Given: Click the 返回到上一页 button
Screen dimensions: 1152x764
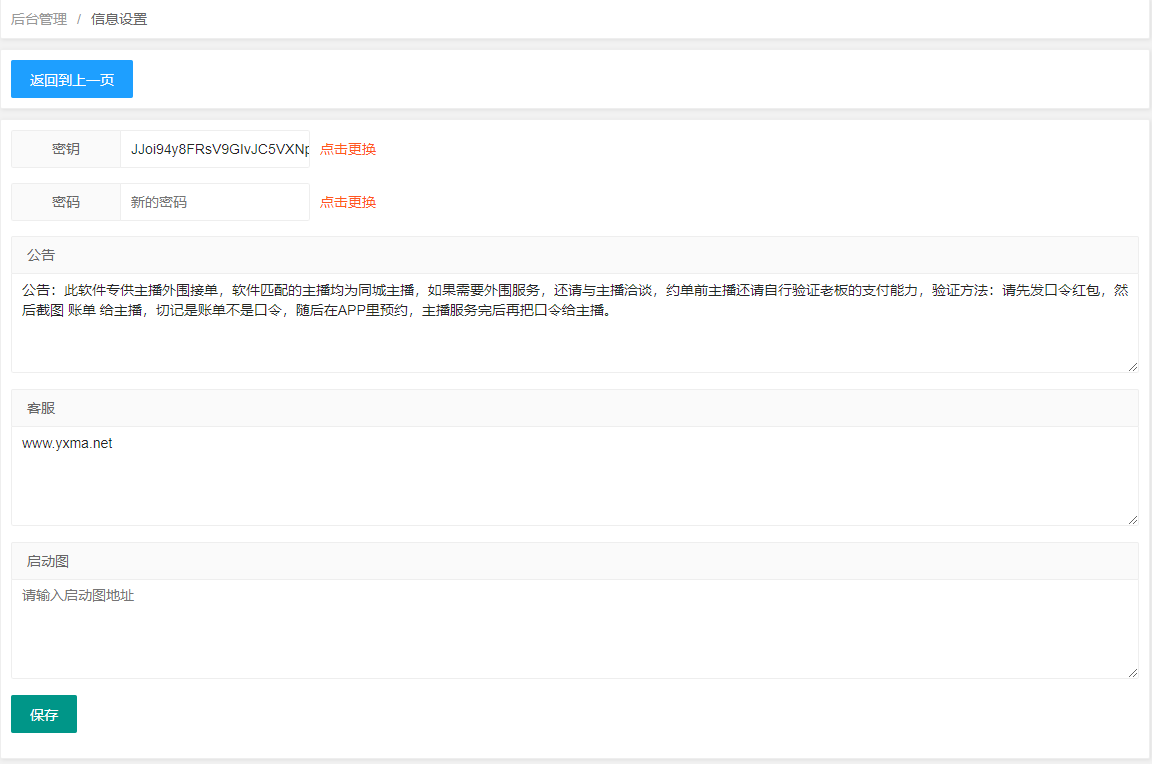Looking at the screenshot, I should [x=71, y=79].
